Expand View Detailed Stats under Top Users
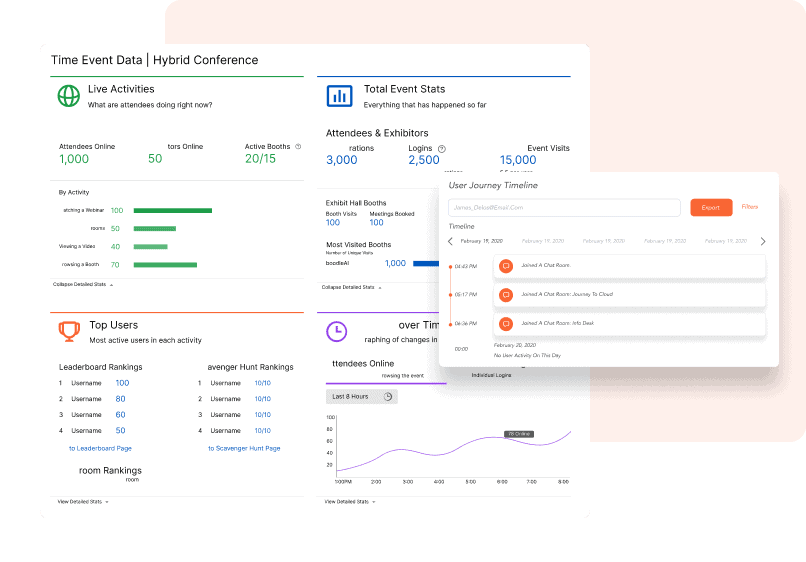806x562 pixels. (x=83, y=501)
